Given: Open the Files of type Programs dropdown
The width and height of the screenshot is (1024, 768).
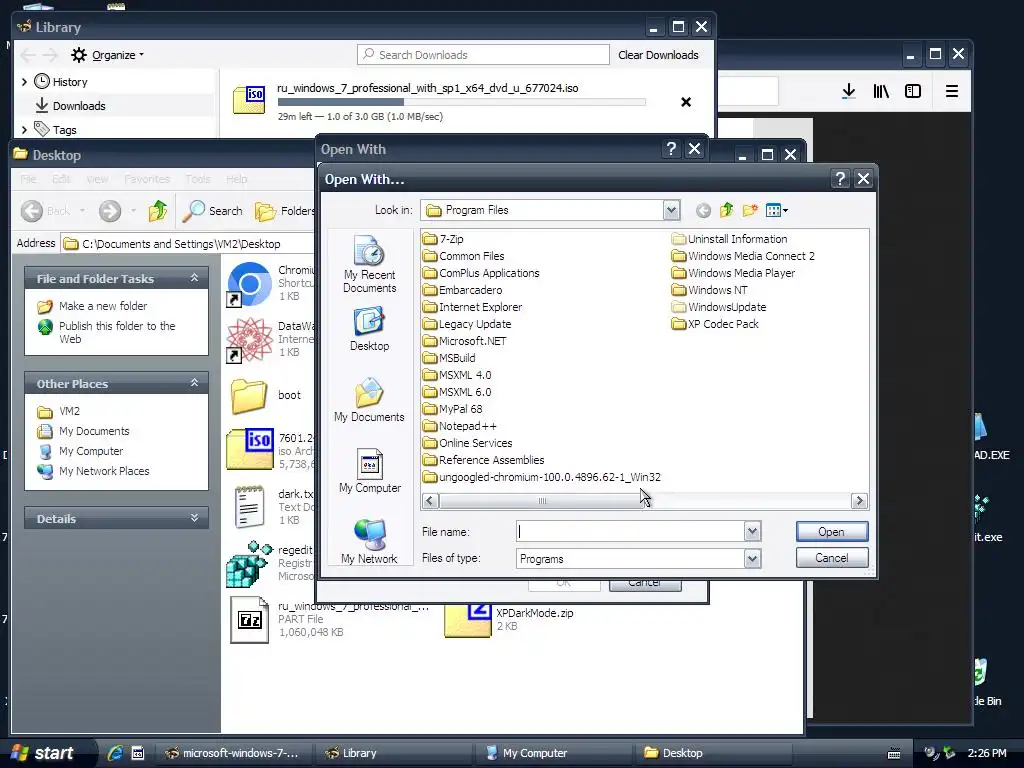Looking at the screenshot, I should (x=752, y=559).
